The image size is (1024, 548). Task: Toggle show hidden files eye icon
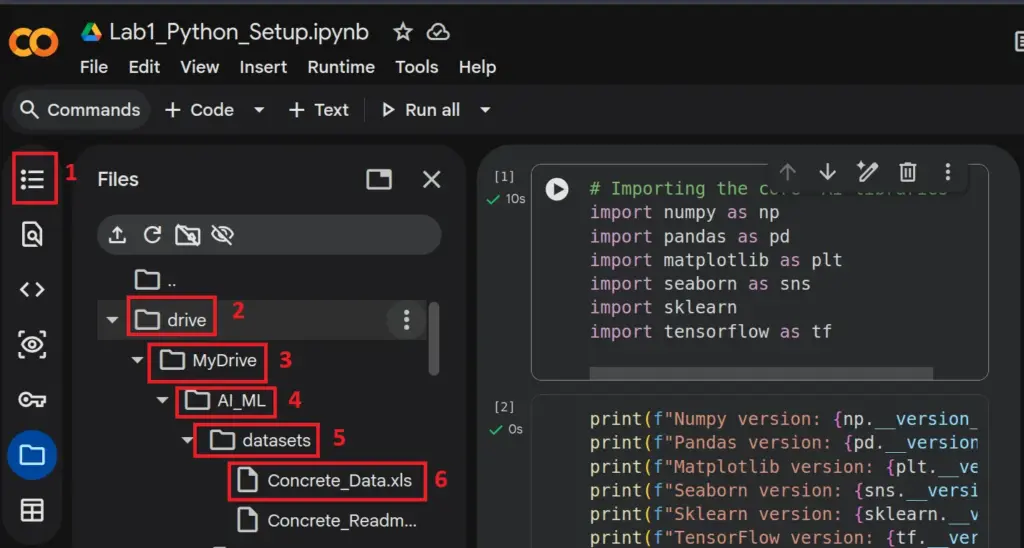click(x=223, y=235)
